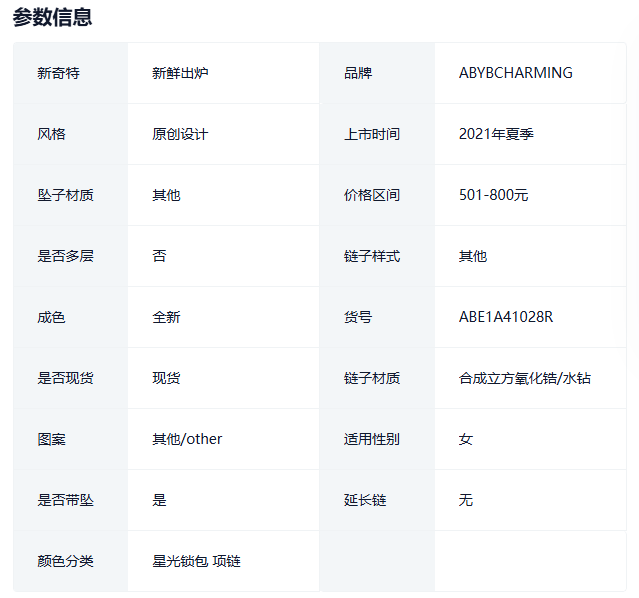Select the 其他/other pattern value

point(187,439)
